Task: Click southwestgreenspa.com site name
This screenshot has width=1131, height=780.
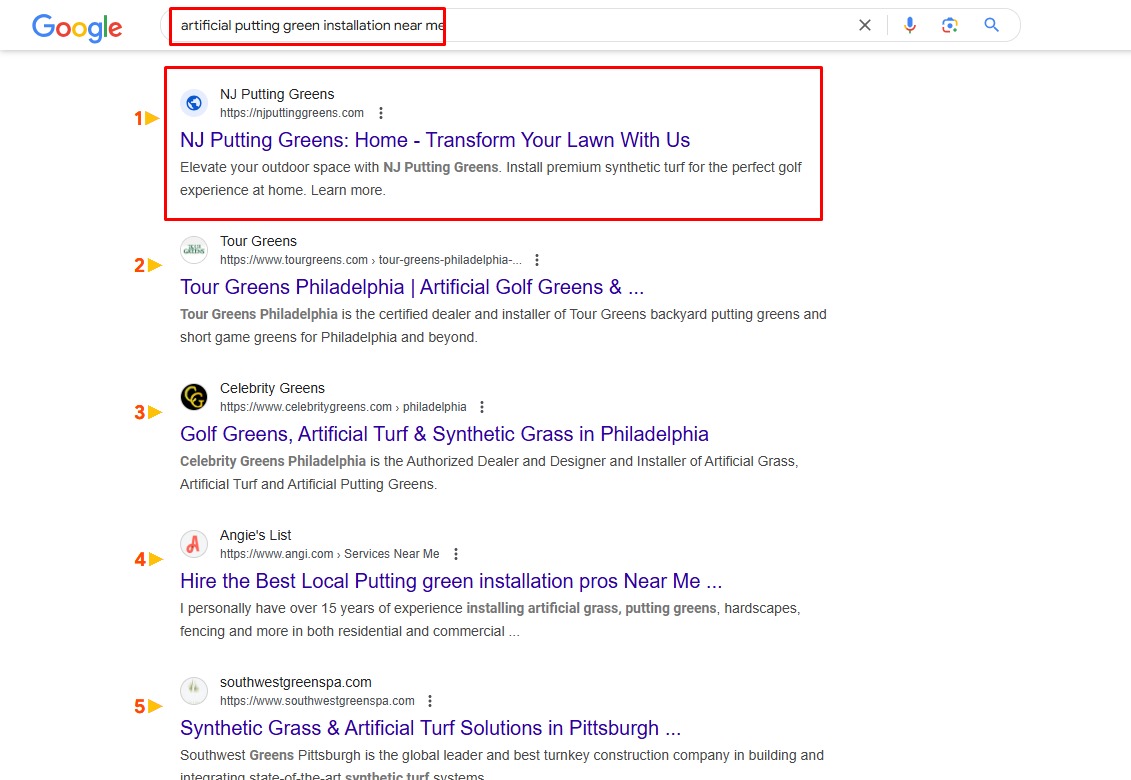Action: (296, 683)
